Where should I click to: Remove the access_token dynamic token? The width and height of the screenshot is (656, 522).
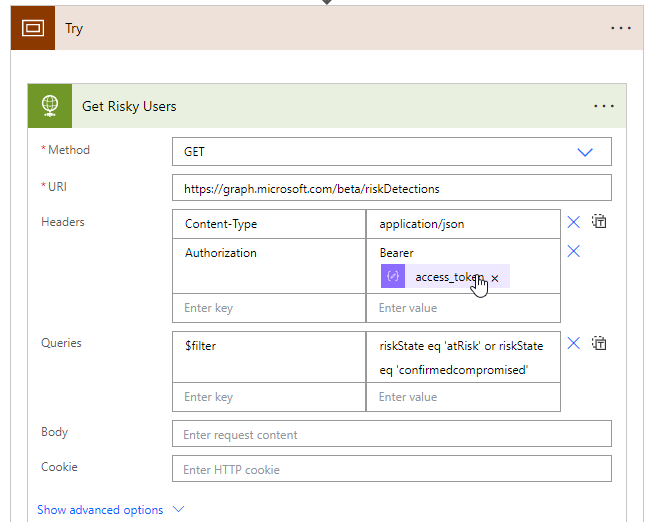(x=495, y=278)
